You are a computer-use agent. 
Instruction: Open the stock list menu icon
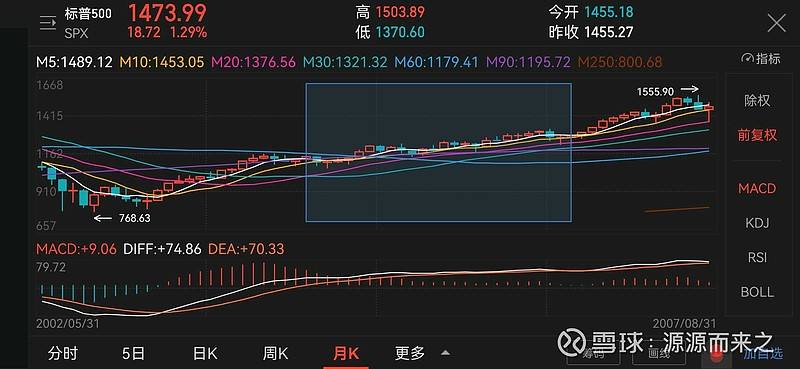point(47,23)
